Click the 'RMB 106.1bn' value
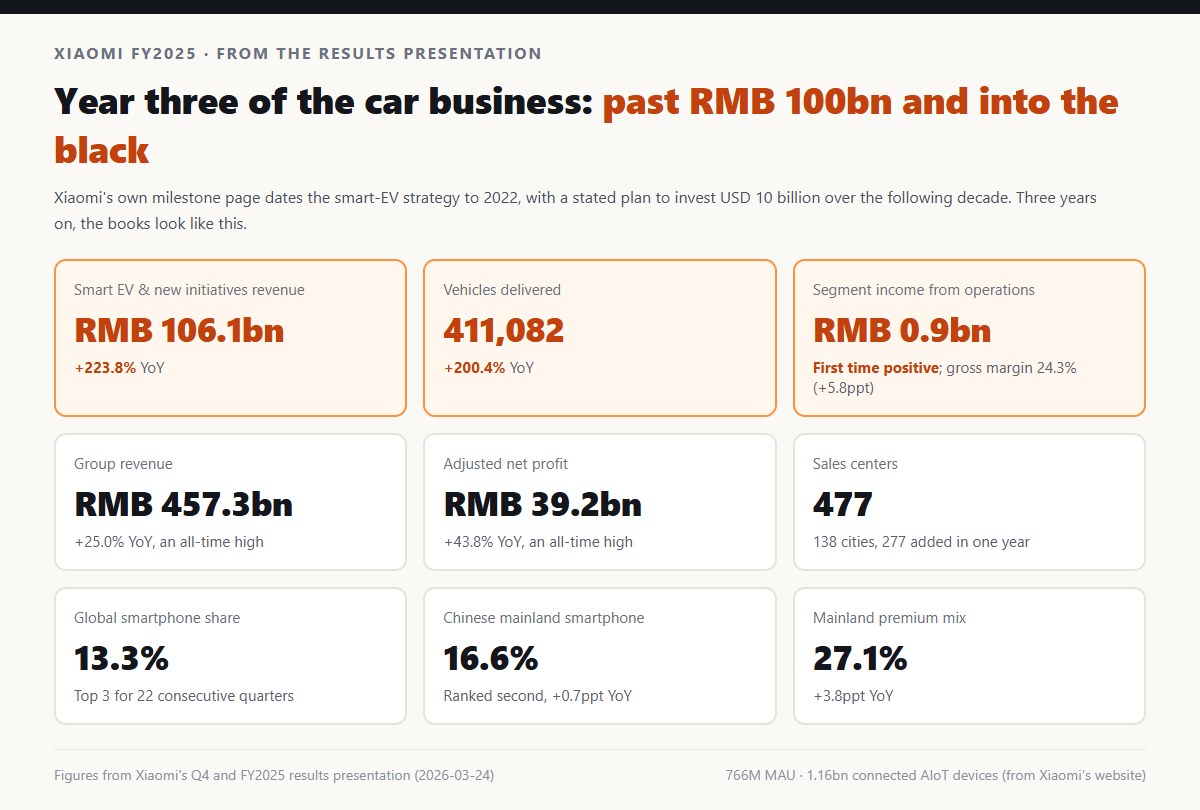 [179, 330]
